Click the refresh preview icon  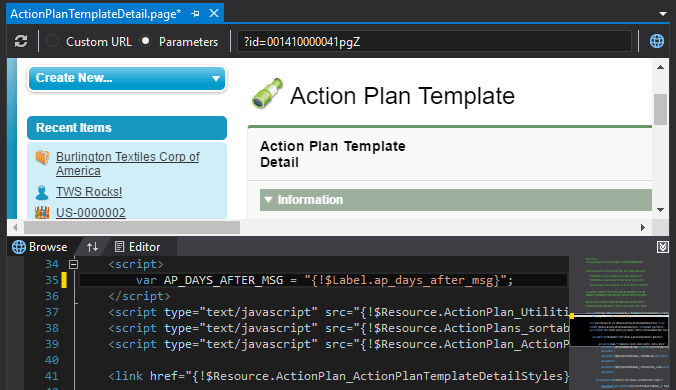21,41
